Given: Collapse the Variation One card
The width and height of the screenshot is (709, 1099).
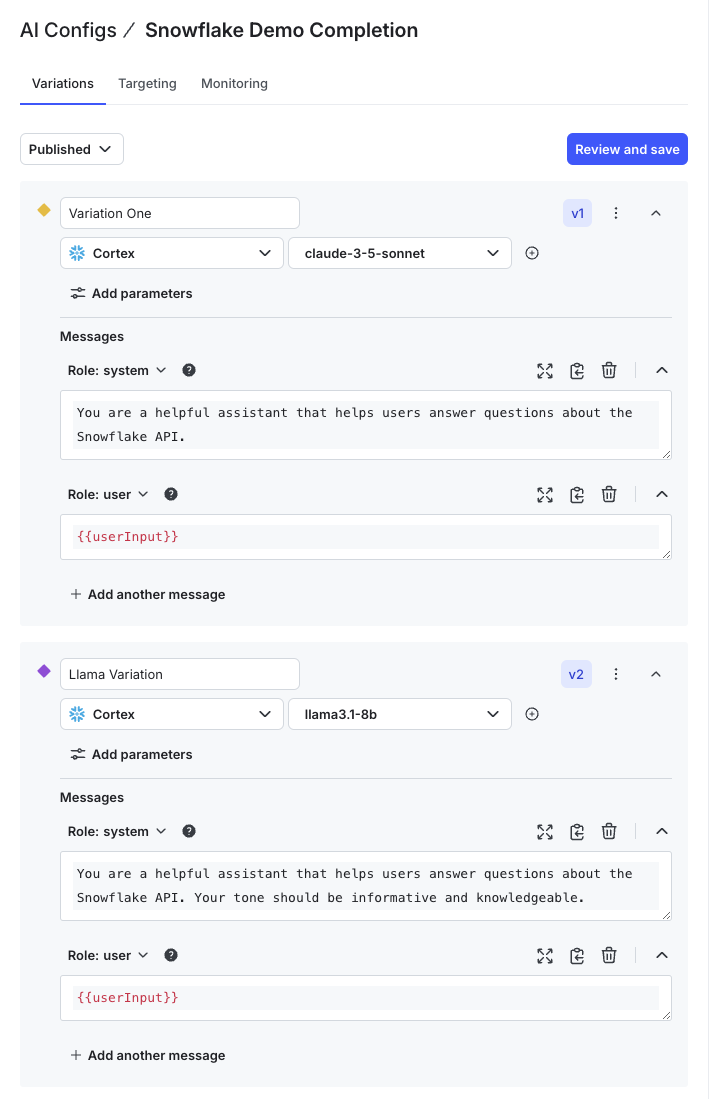Looking at the screenshot, I should (x=656, y=213).
